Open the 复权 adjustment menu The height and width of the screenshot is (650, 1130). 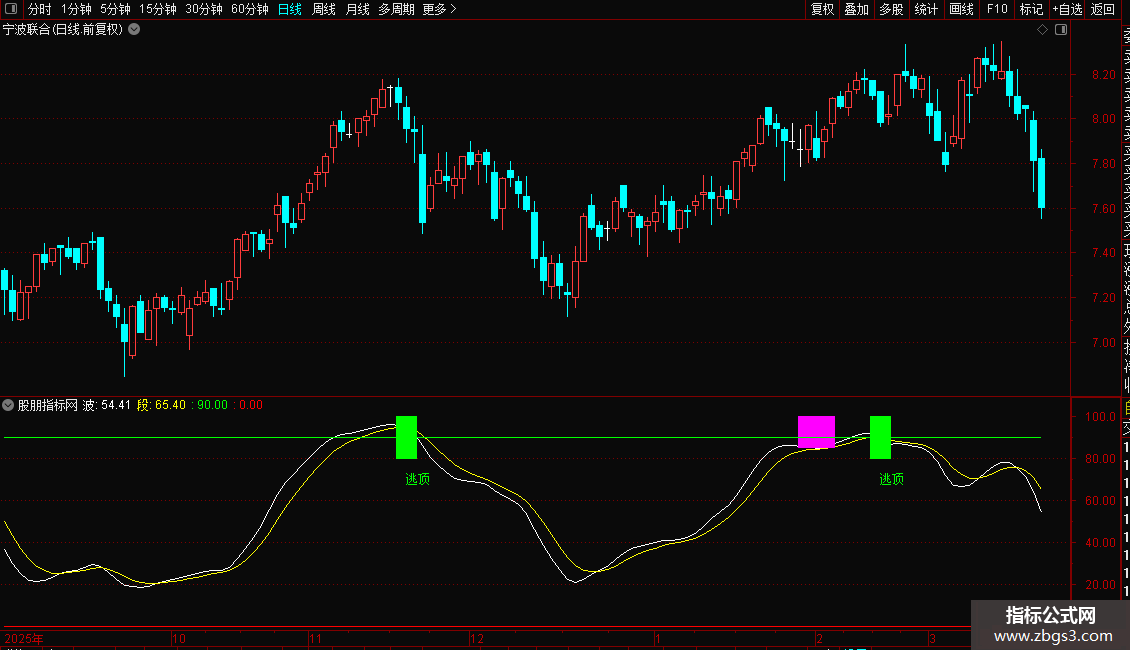click(822, 9)
